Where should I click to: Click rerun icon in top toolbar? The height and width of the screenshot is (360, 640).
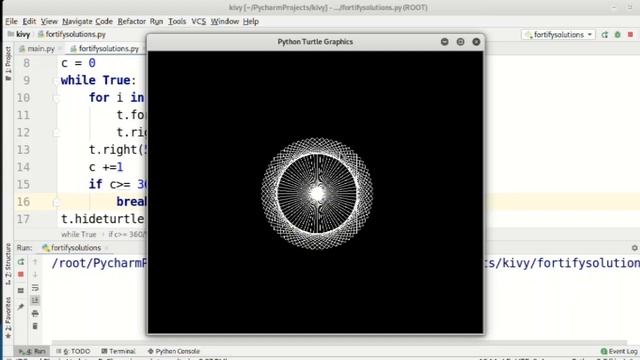604,35
